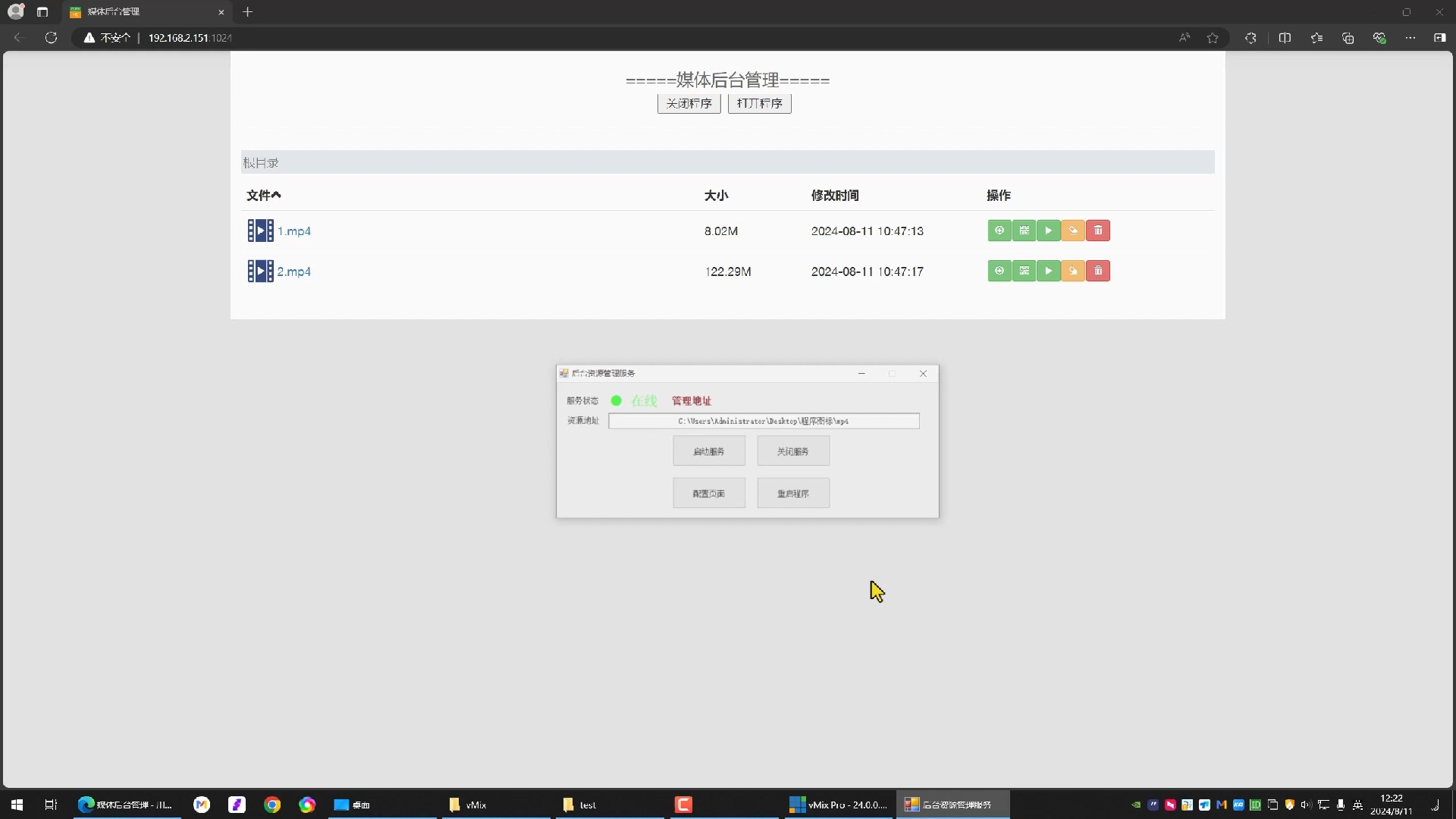Click 关闭服务 in the service window
Image resolution: width=1456 pixels, height=819 pixels.
click(x=793, y=451)
